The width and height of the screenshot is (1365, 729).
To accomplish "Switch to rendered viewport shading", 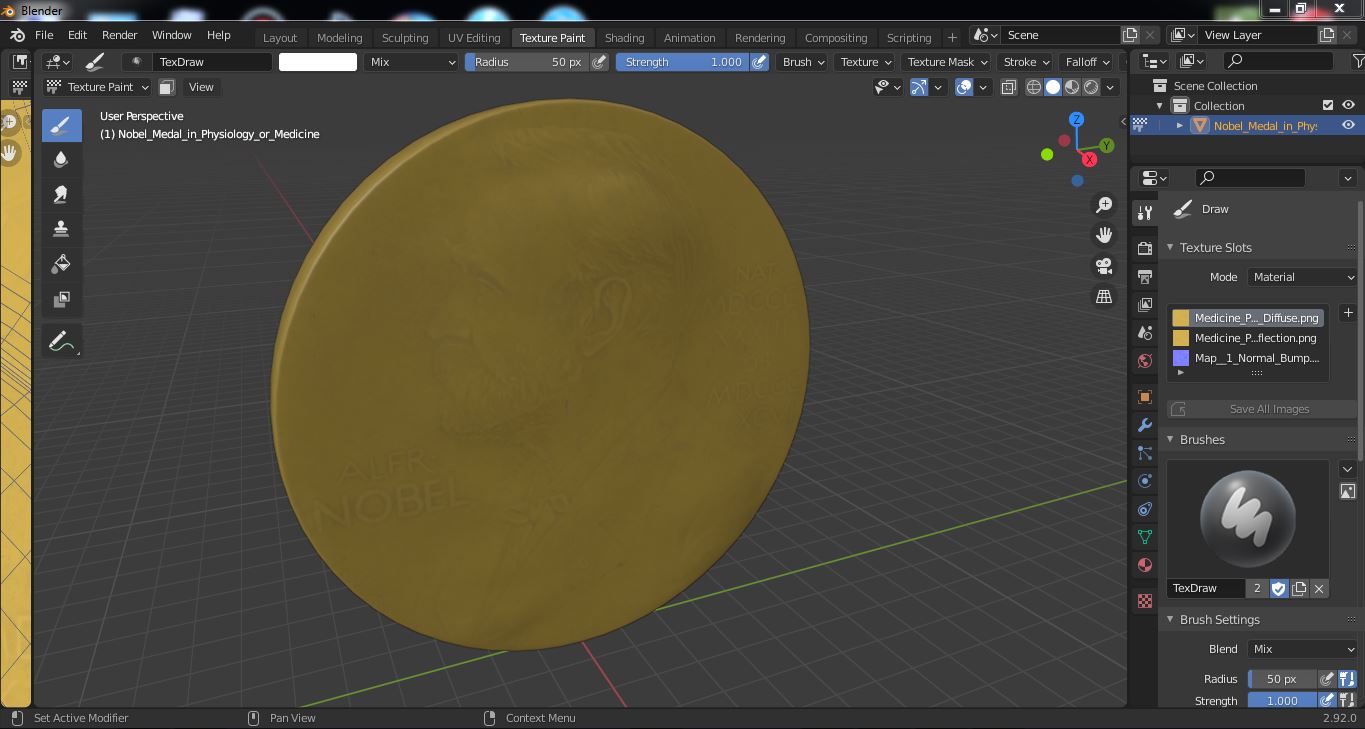I will coord(1091,87).
